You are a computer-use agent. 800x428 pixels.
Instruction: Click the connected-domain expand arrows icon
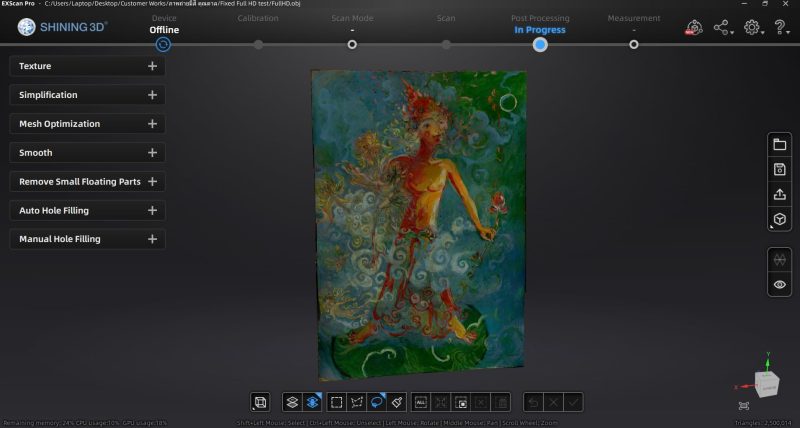(x=441, y=402)
